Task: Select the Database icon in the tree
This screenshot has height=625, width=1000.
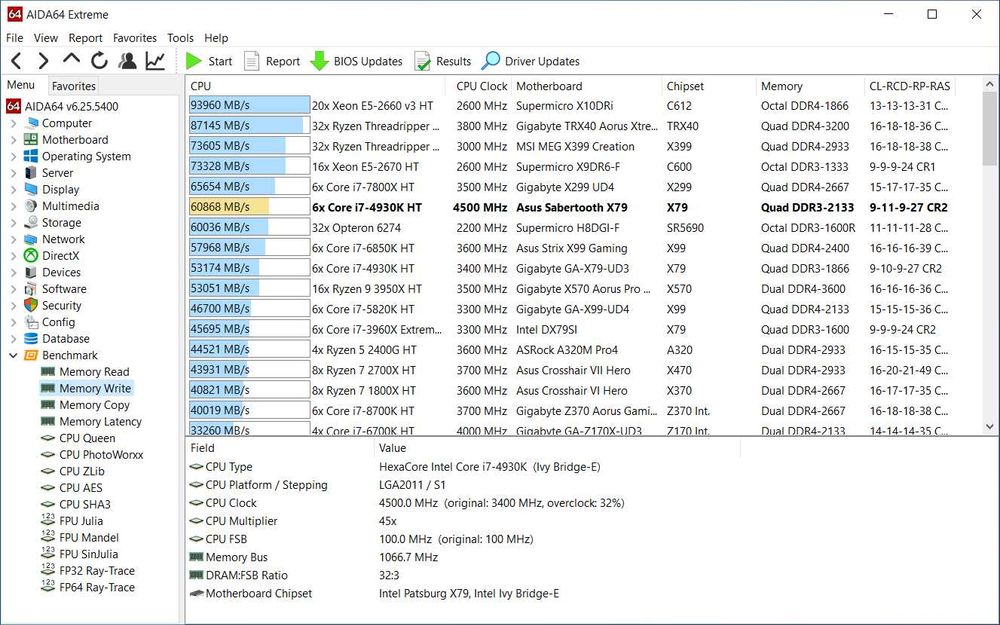Action: pos(31,339)
